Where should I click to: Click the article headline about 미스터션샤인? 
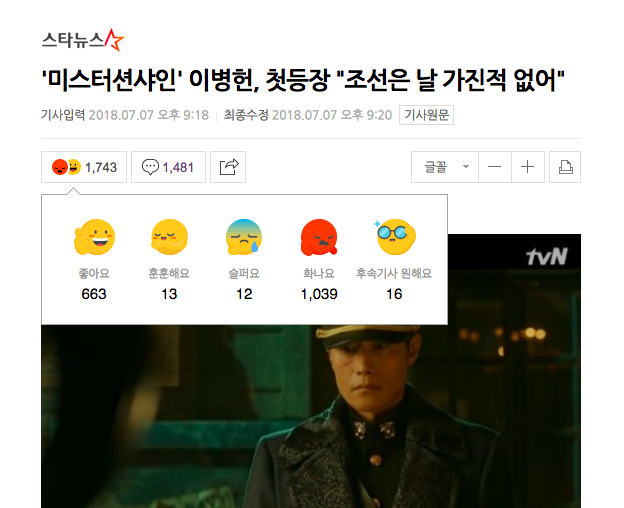pos(303,80)
